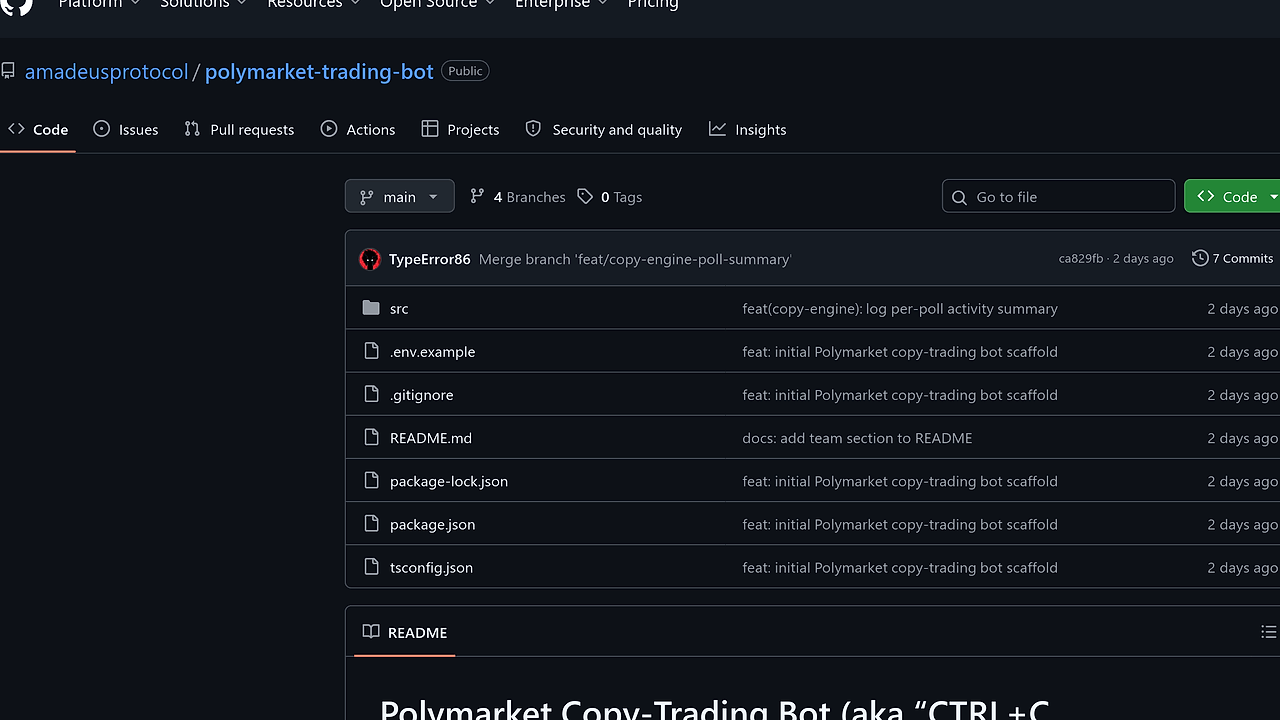The width and height of the screenshot is (1280, 720).
Task: Click file icon beside .env.example
Action: 371,351
